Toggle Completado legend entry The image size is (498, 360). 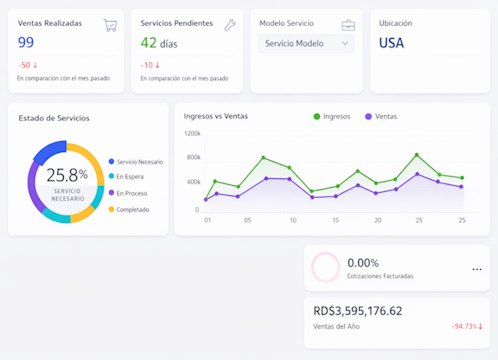129,209
